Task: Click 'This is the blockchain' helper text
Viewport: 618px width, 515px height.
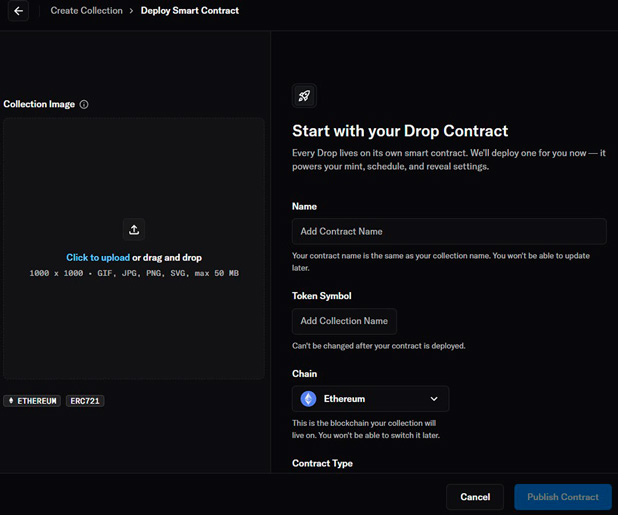Action: 365,429
